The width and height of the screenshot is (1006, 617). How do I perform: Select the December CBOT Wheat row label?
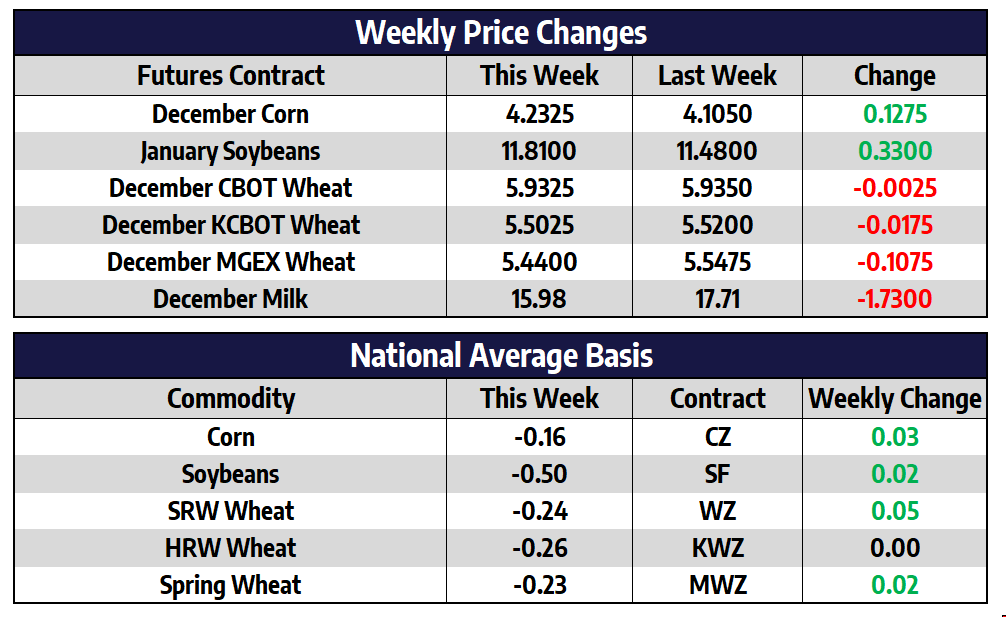231,188
